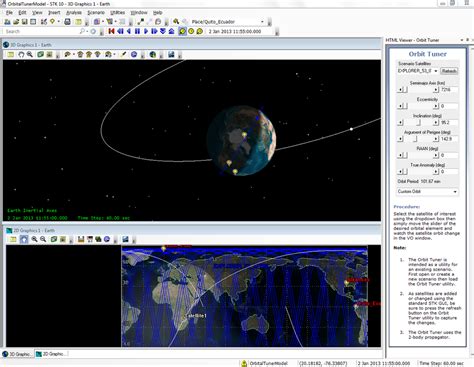Click the Semimajor Axis value field
474x367 pixels.
pos(449,90)
